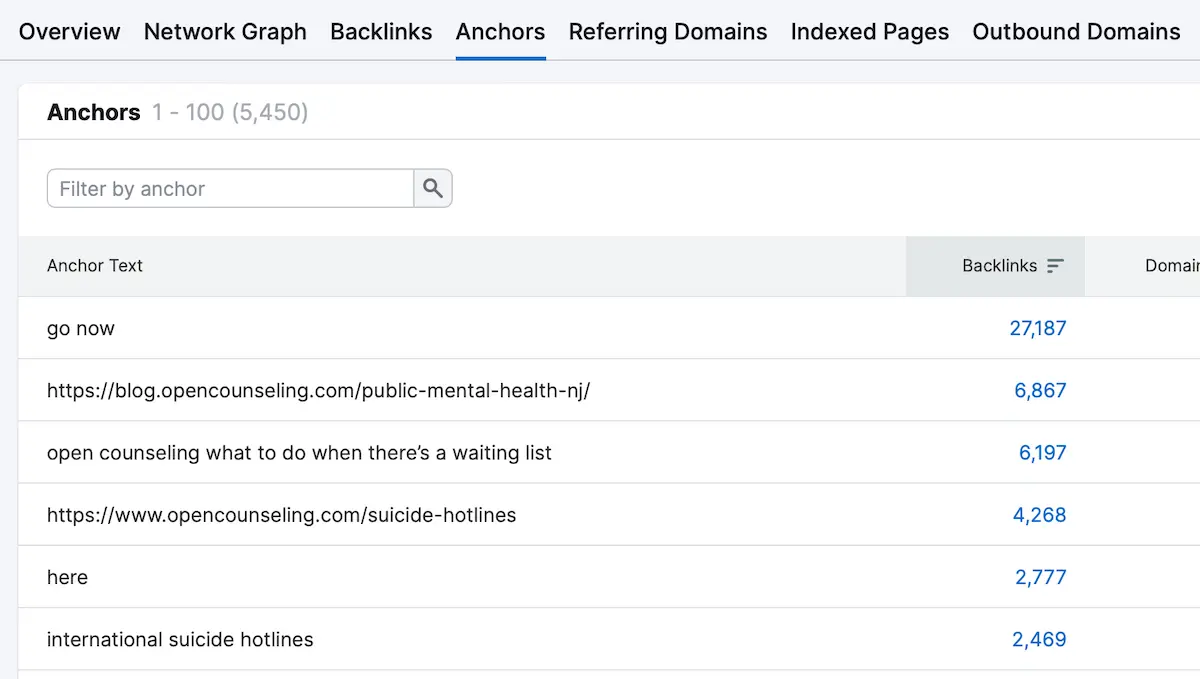Open the Outbound Domains tab

(x=1076, y=32)
